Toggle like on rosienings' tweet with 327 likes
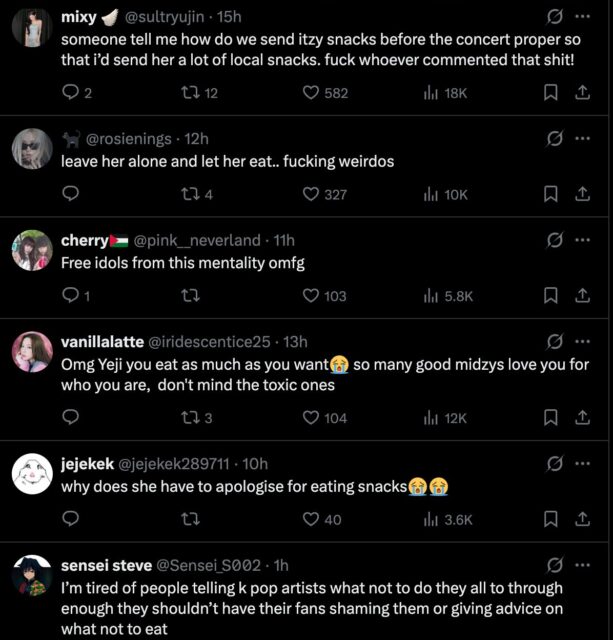The image size is (613, 640). (311, 194)
